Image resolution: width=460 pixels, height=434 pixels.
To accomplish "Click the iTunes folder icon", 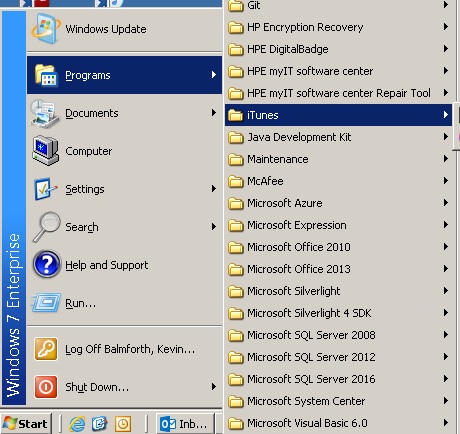I will (236, 115).
